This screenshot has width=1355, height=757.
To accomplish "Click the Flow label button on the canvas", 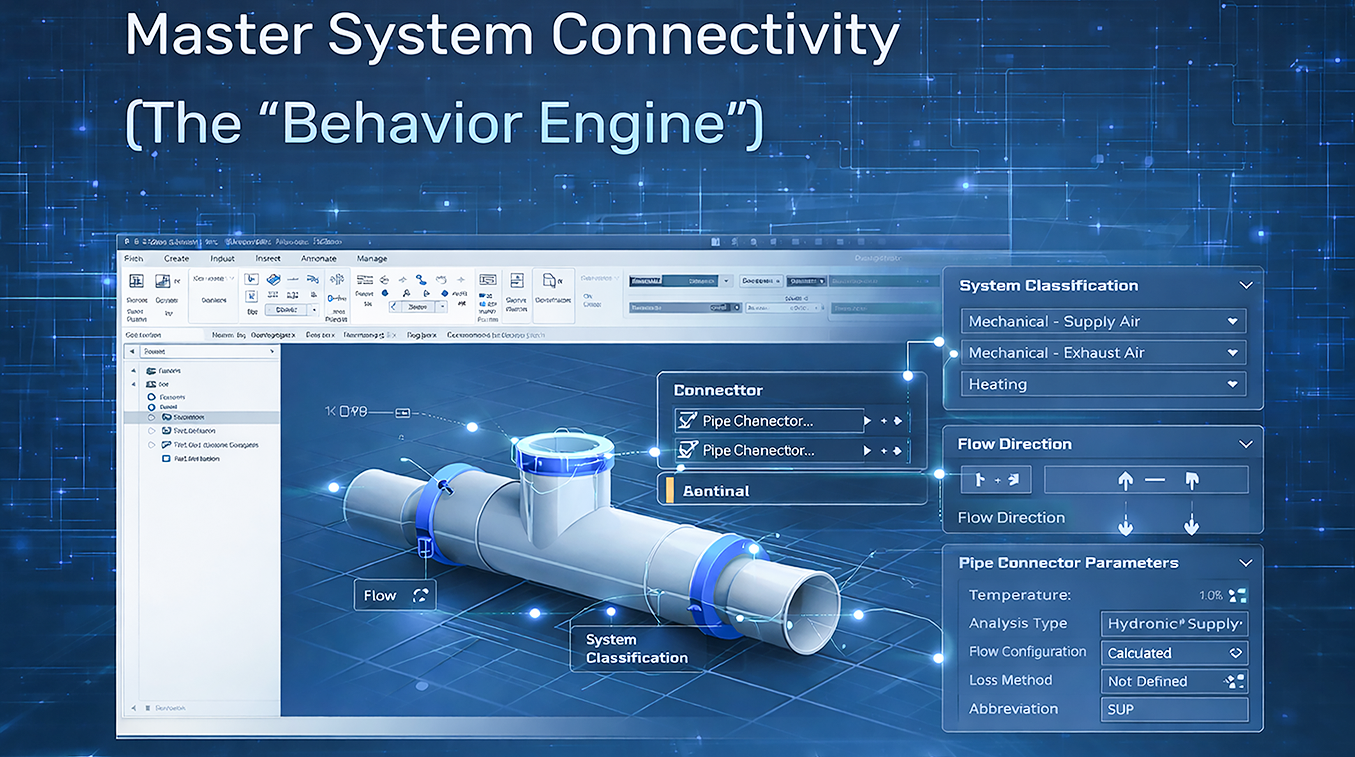I will click(394, 594).
